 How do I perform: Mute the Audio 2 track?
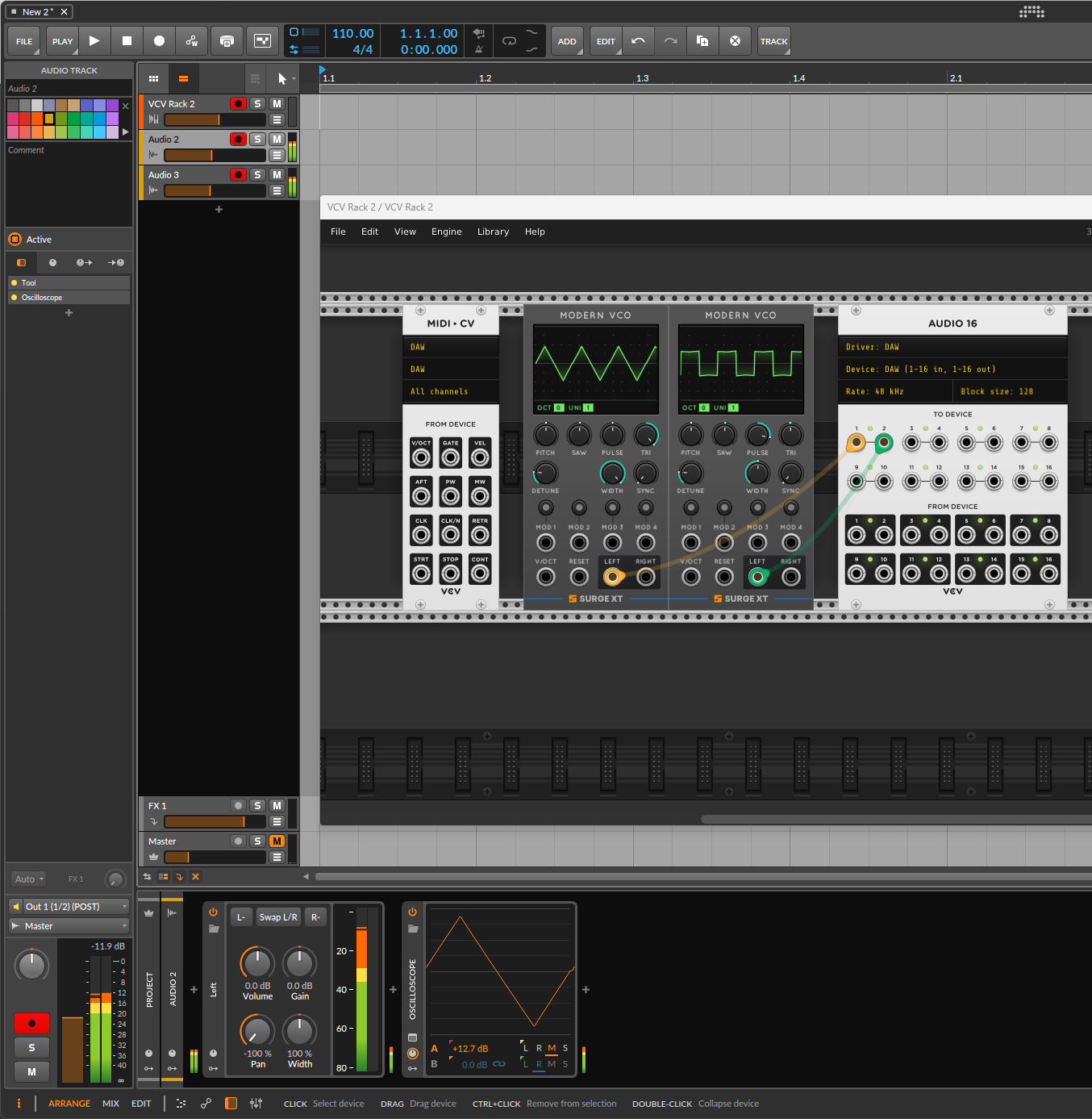point(277,139)
